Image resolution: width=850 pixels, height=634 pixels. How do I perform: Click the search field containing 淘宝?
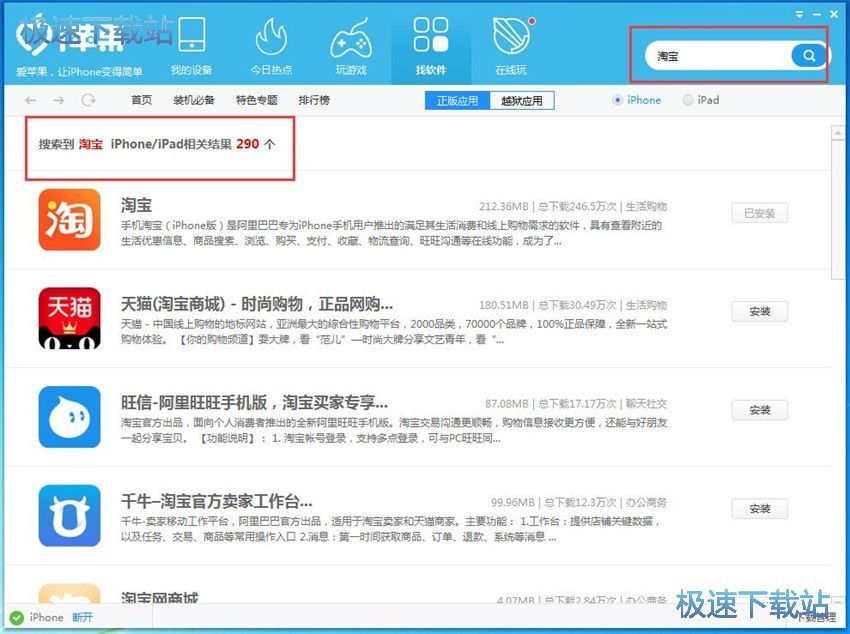pos(718,56)
